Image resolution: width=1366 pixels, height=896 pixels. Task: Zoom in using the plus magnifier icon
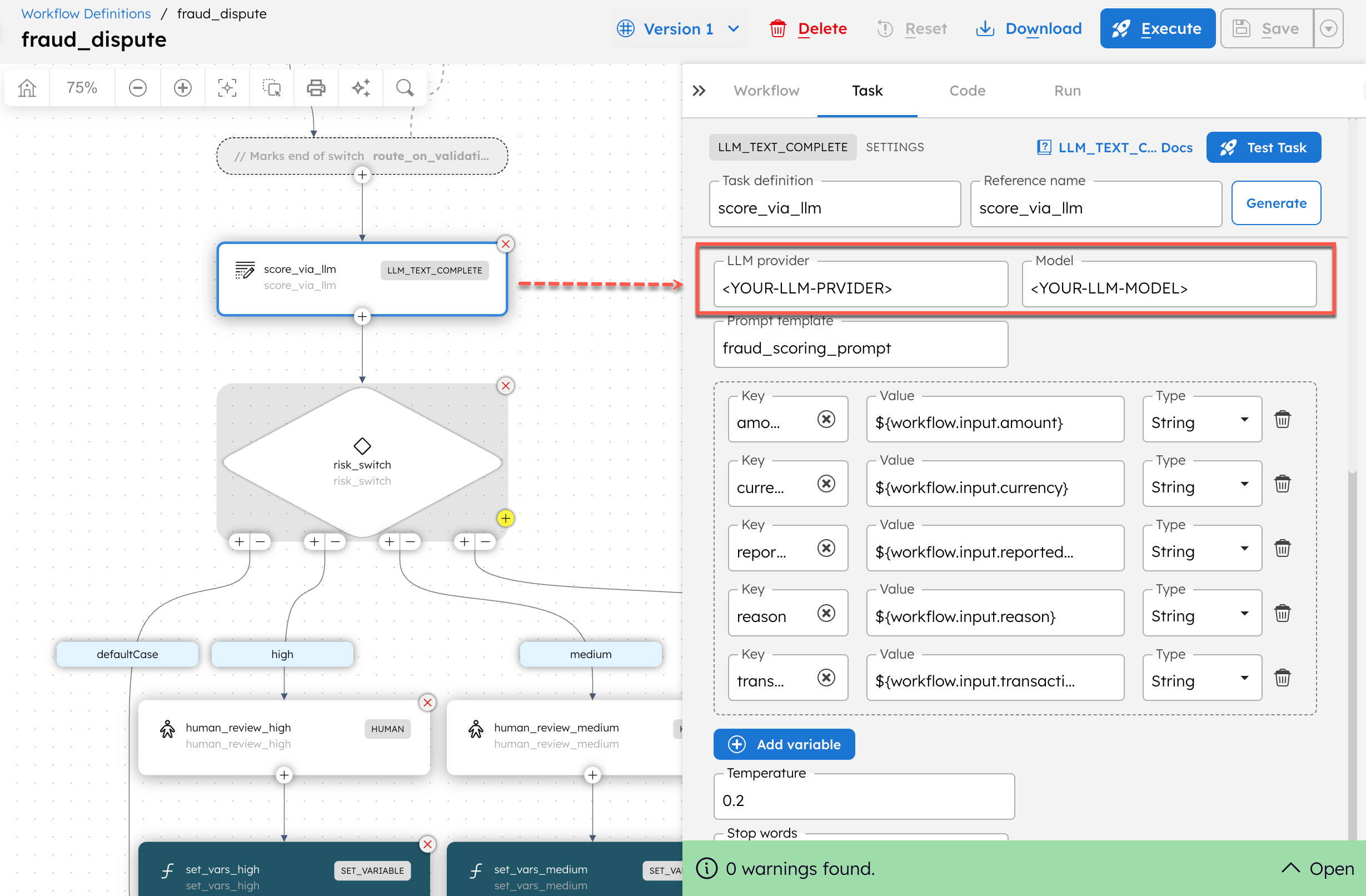pos(182,87)
